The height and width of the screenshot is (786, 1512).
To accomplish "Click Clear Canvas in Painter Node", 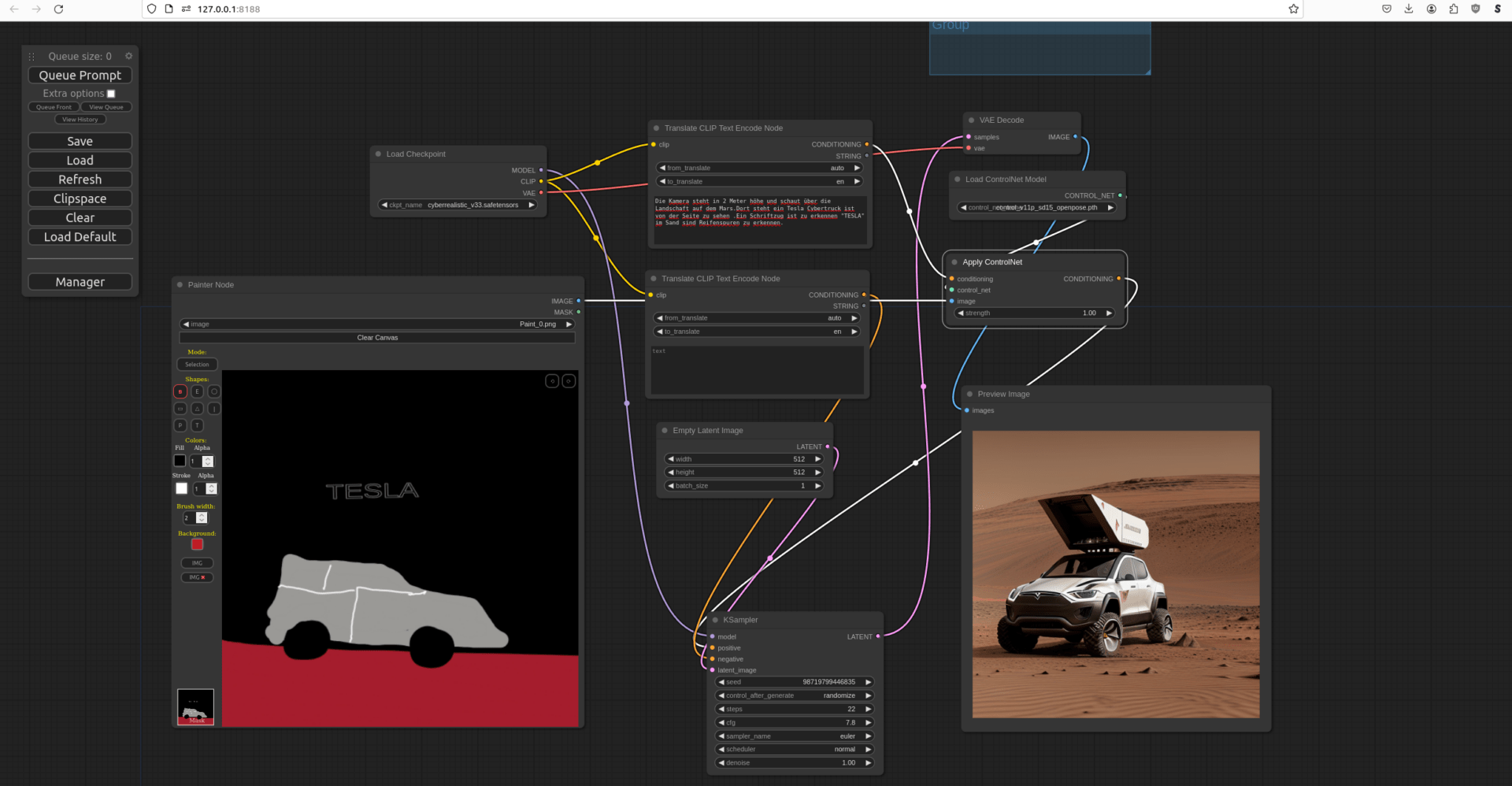I will [377, 338].
